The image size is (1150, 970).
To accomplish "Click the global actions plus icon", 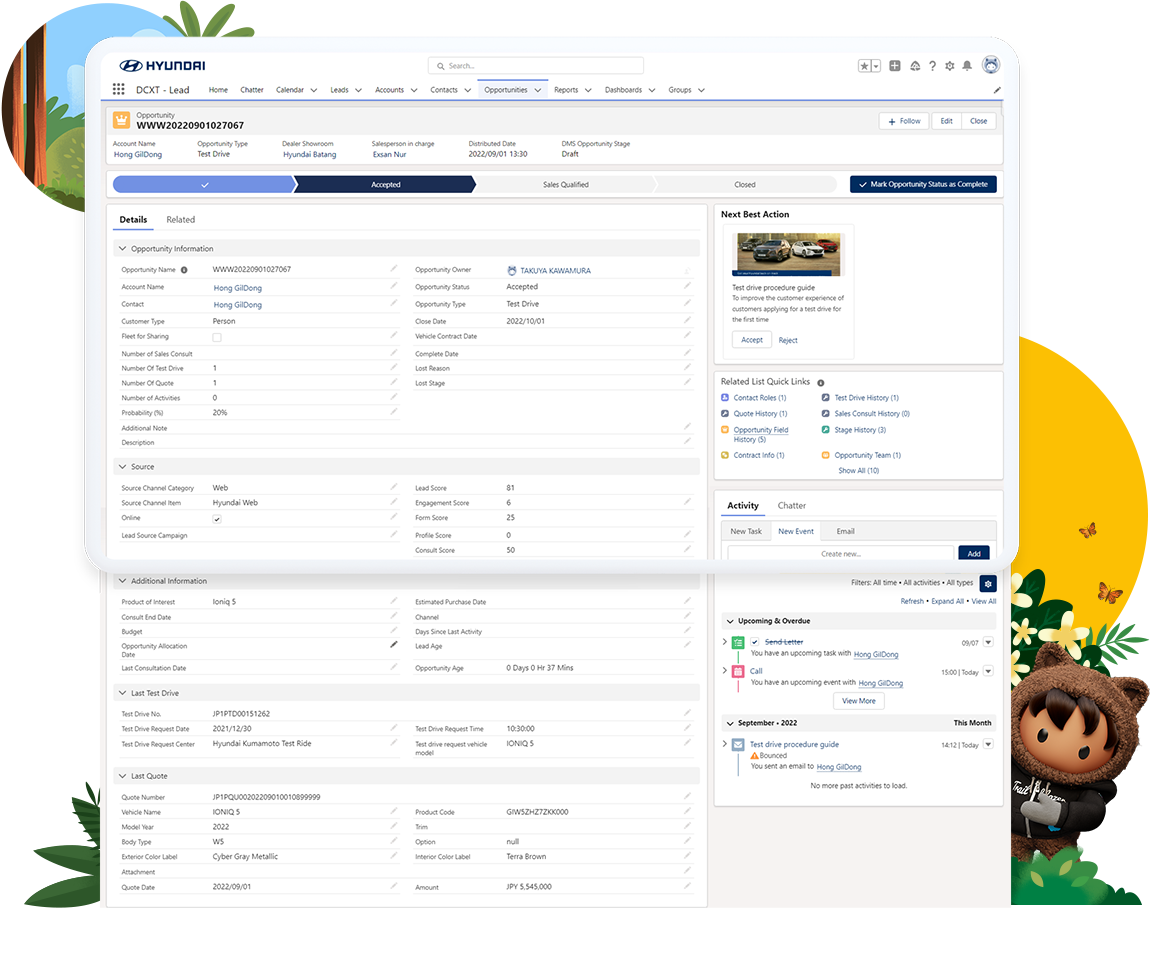I will point(895,66).
